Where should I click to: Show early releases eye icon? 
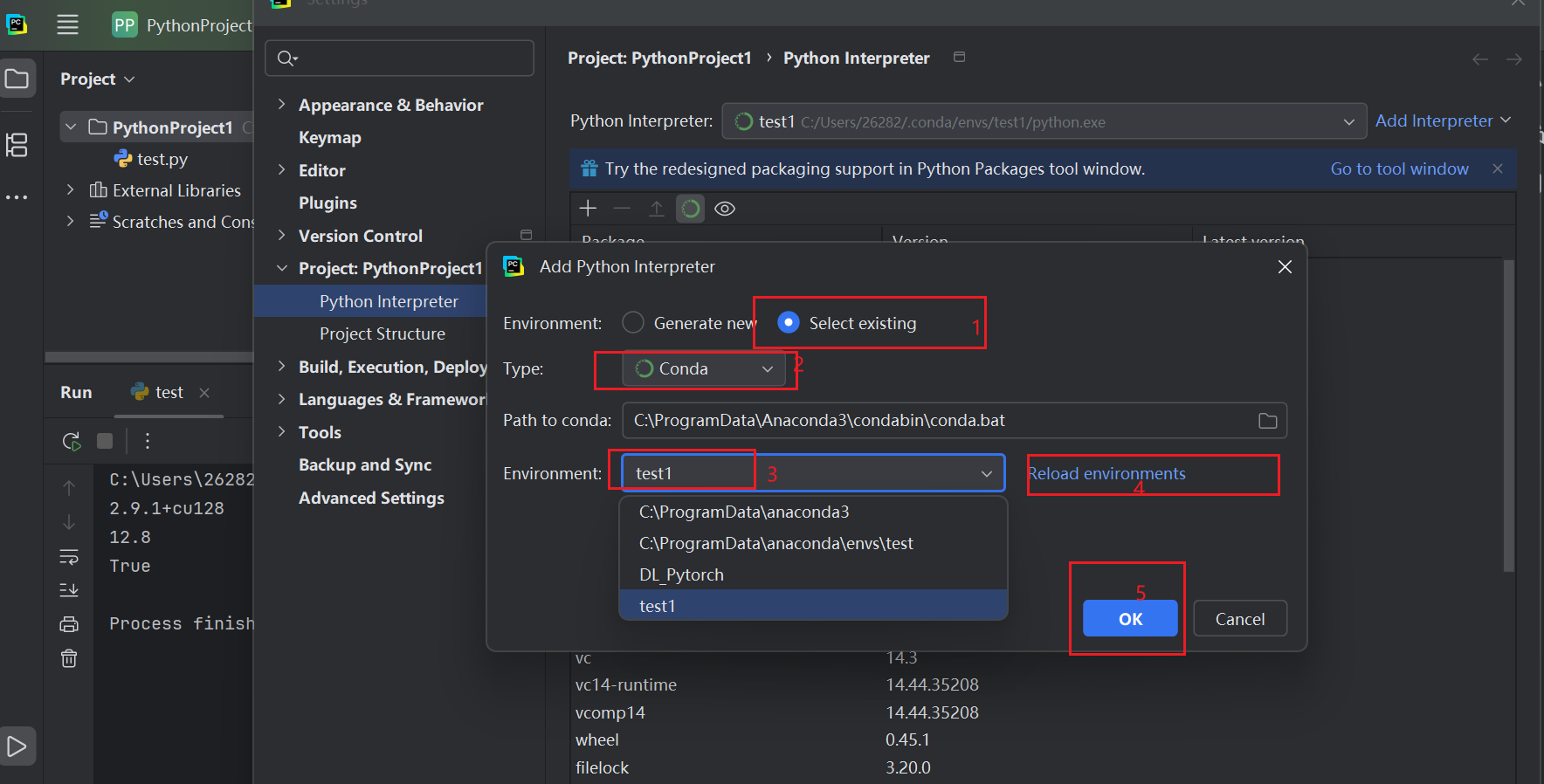tap(725, 209)
